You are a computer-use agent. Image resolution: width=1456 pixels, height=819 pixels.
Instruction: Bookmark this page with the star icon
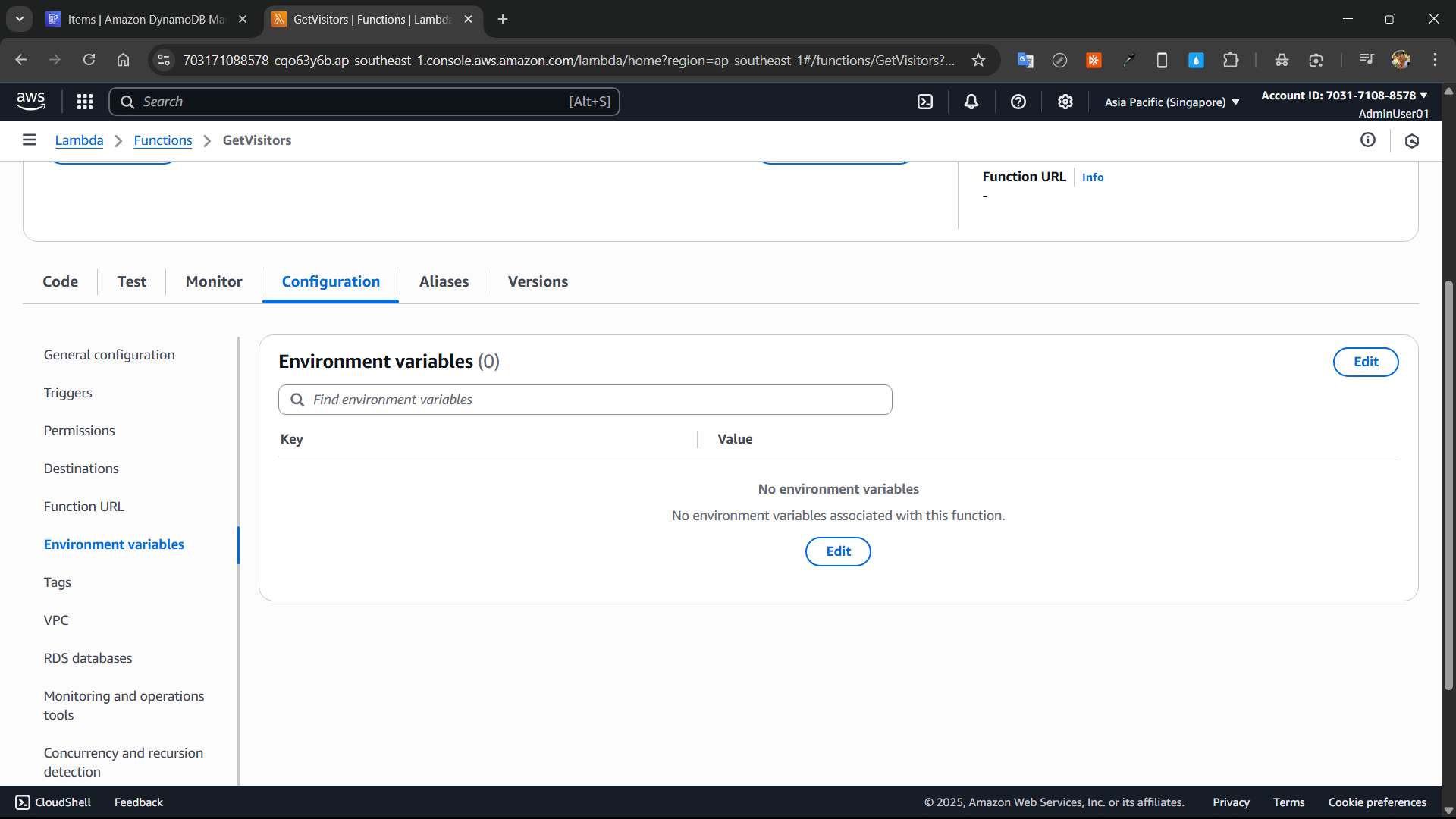point(979,60)
